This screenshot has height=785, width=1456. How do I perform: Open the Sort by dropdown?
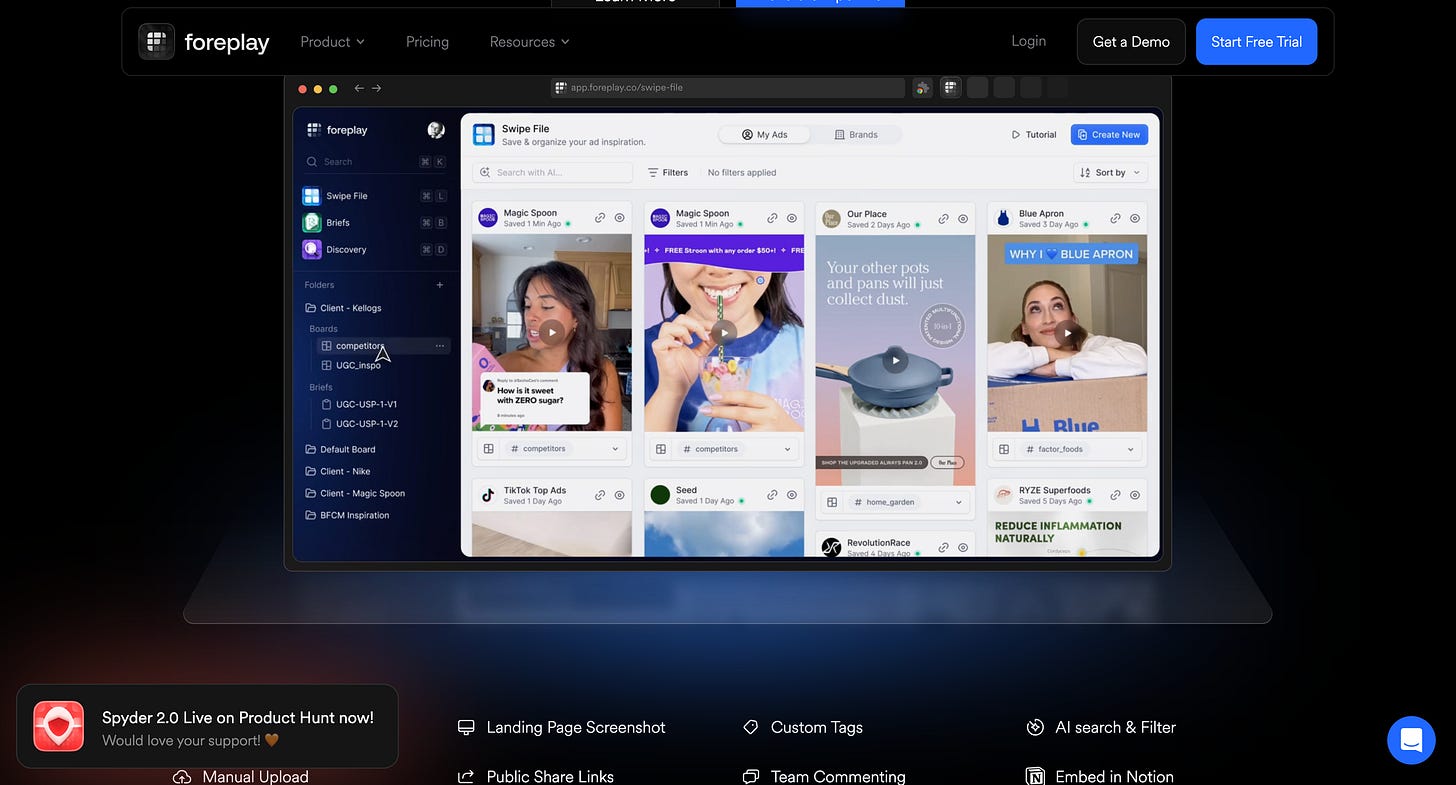(x=1110, y=172)
